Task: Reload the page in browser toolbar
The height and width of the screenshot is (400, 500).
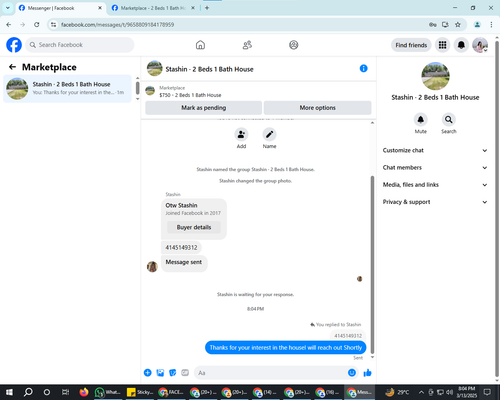Action: (37, 25)
